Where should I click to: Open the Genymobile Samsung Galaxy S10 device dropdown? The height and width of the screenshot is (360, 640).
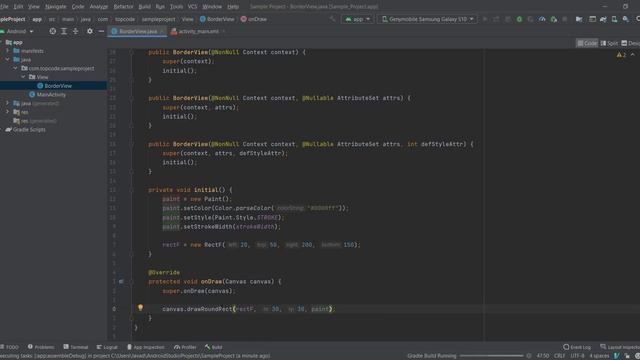tap(427, 19)
